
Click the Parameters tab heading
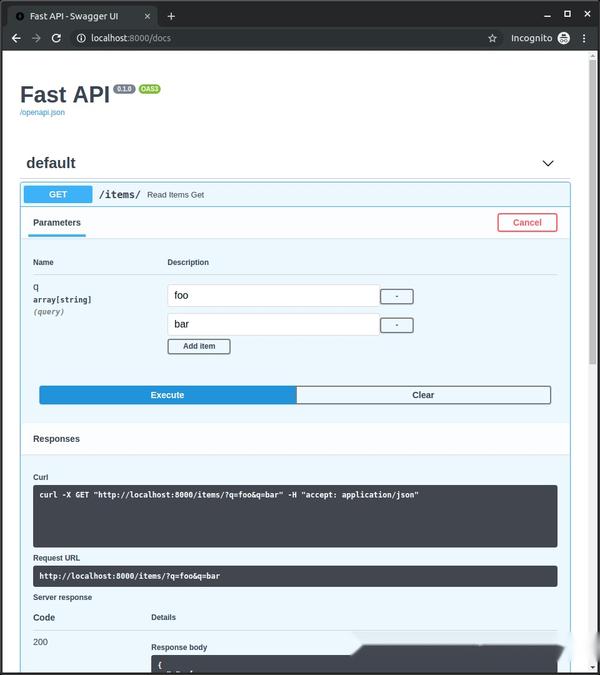coord(57,223)
